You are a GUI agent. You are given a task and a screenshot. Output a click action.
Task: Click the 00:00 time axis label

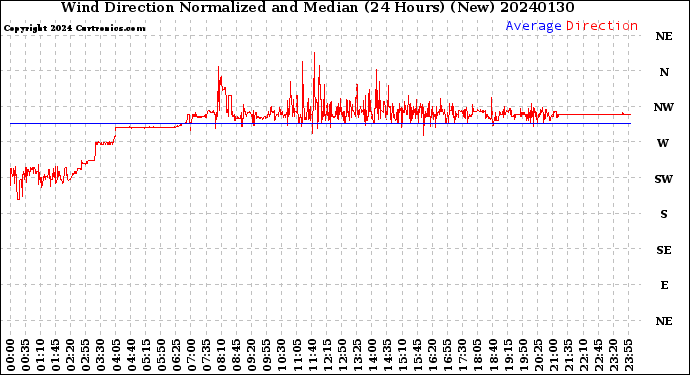pos(11,355)
